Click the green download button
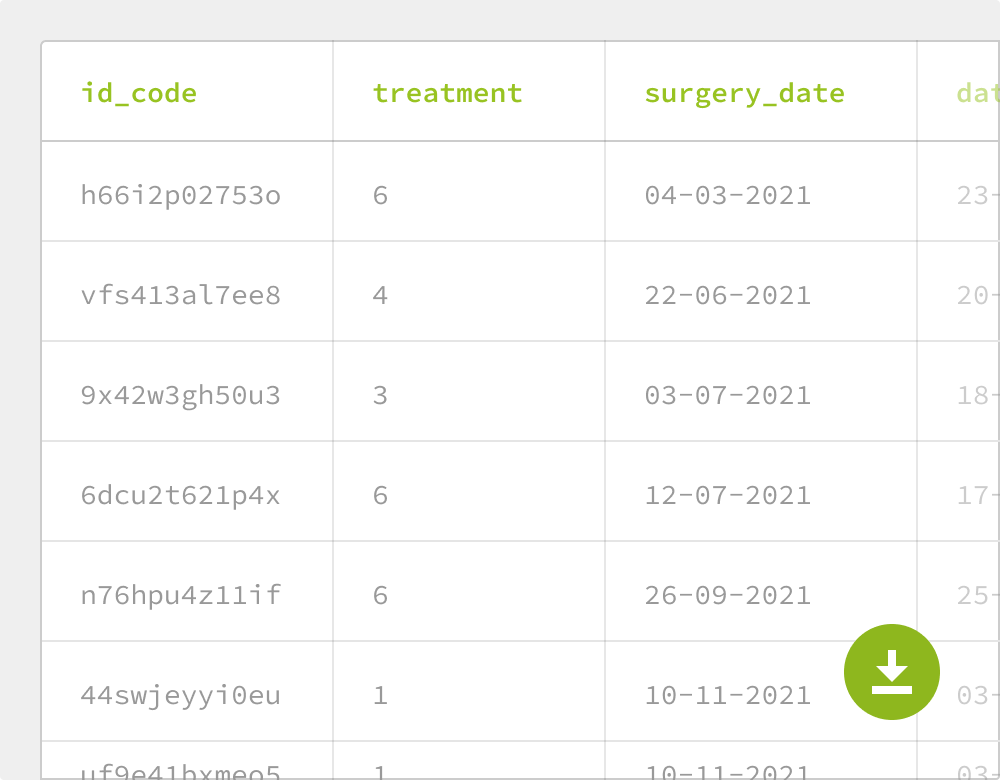Viewport: 1000px width, 780px height. point(891,672)
